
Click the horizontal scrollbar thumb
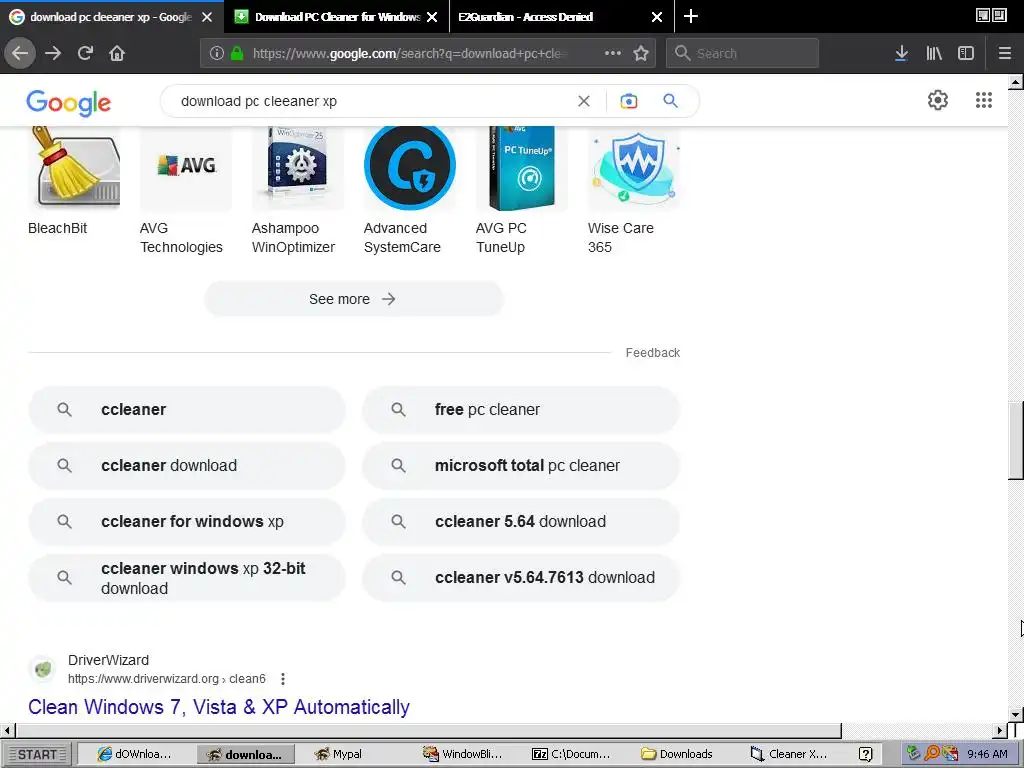coord(428,730)
